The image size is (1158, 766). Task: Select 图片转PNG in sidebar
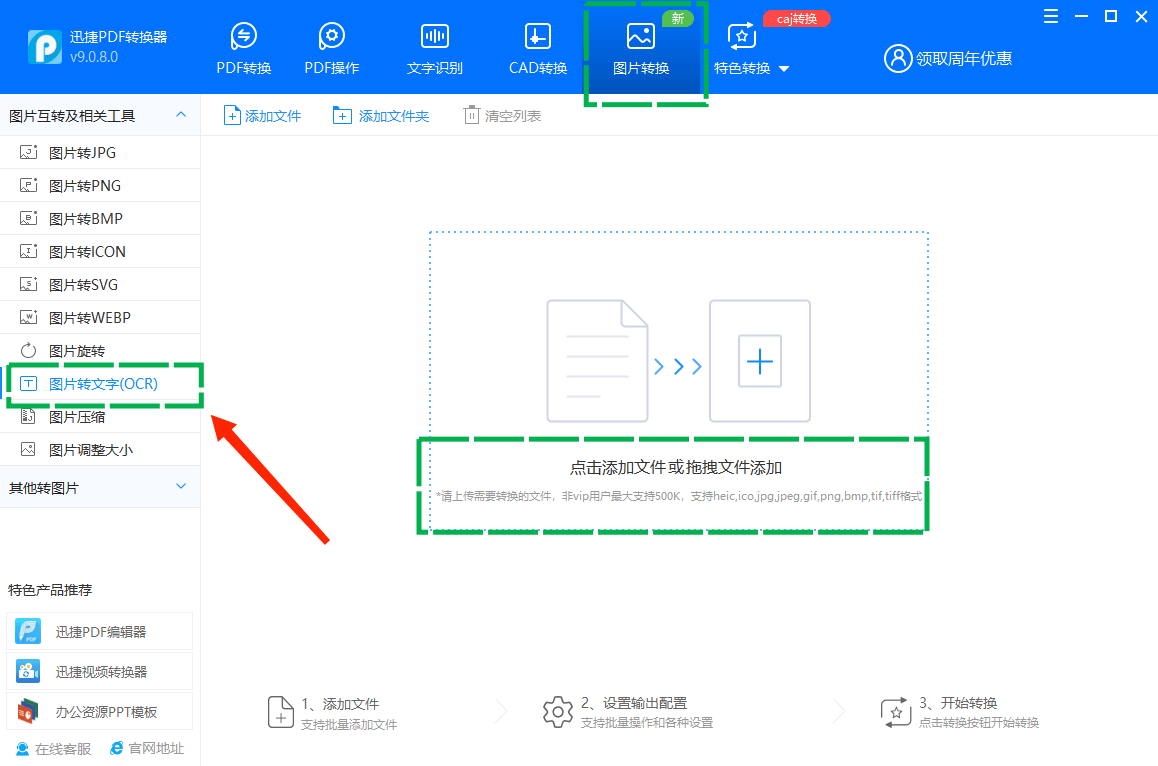(100, 186)
